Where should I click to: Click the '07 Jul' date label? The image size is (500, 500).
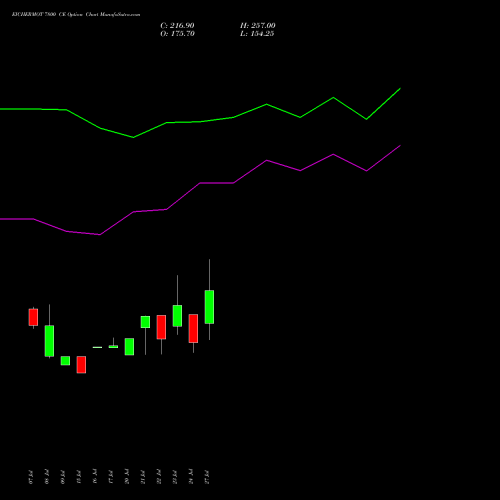tap(31, 477)
